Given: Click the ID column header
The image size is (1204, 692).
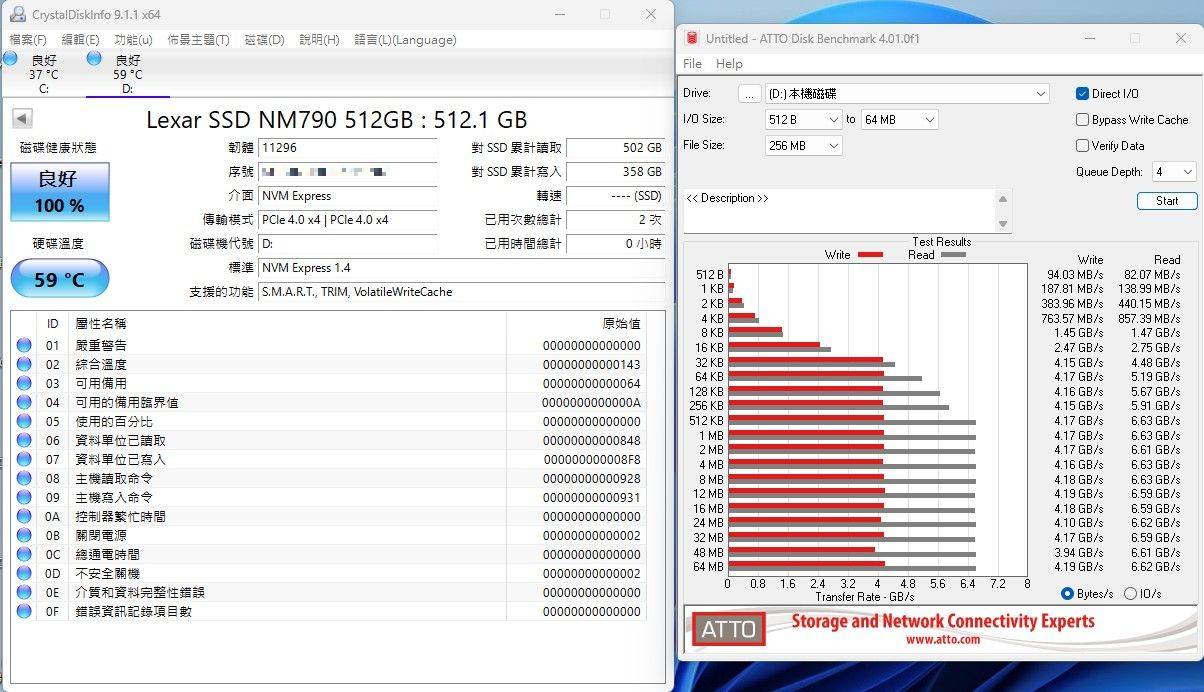Looking at the screenshot, I should coord(52,324).
